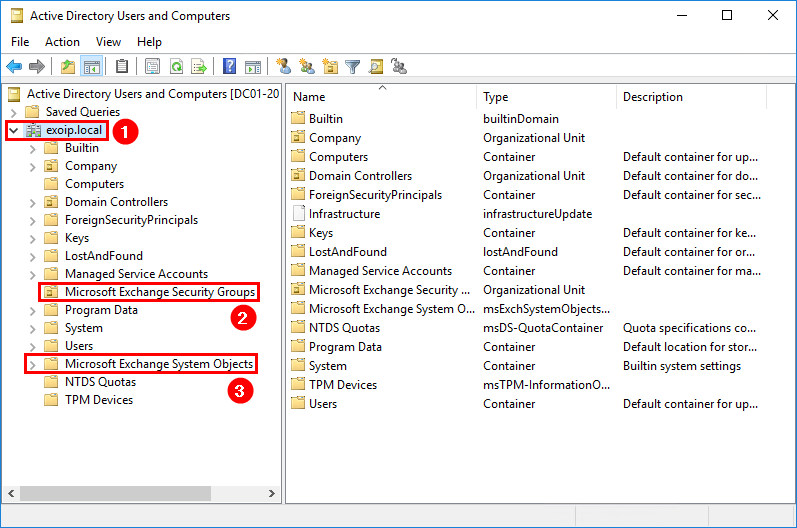Open the Action menu
Image resolution: width=797 pixels, height=528 pixels.
[x=62, y=42]
